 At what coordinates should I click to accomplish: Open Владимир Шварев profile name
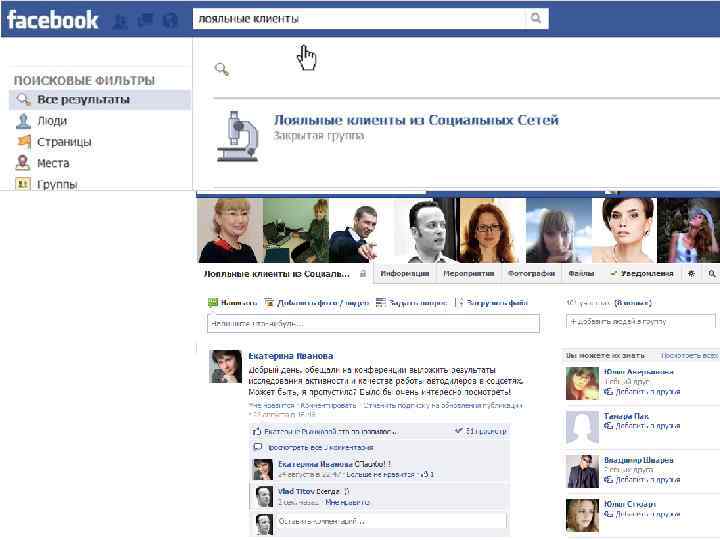click(639, 460)
